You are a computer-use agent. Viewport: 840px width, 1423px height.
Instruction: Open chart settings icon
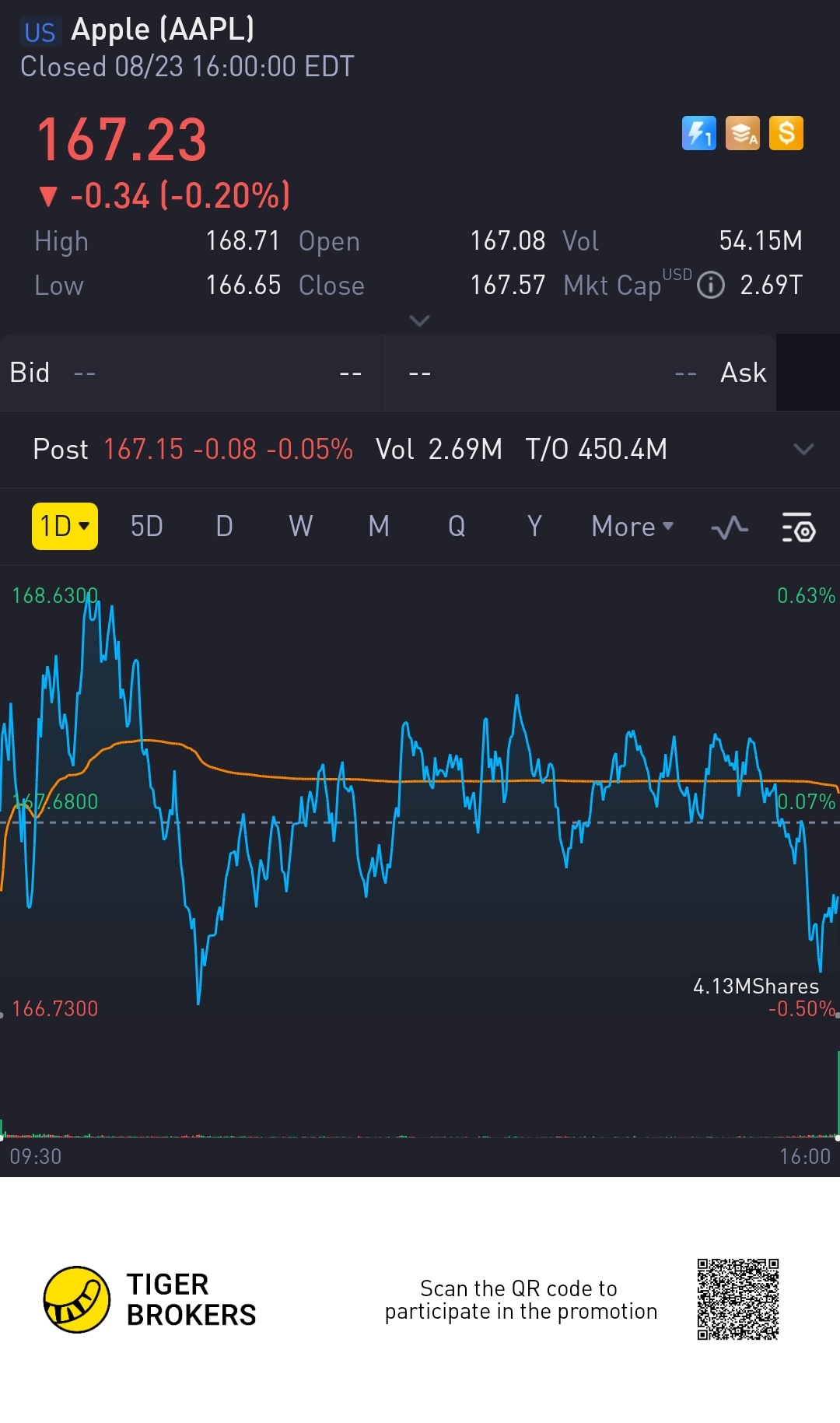[x=798, y=528]
